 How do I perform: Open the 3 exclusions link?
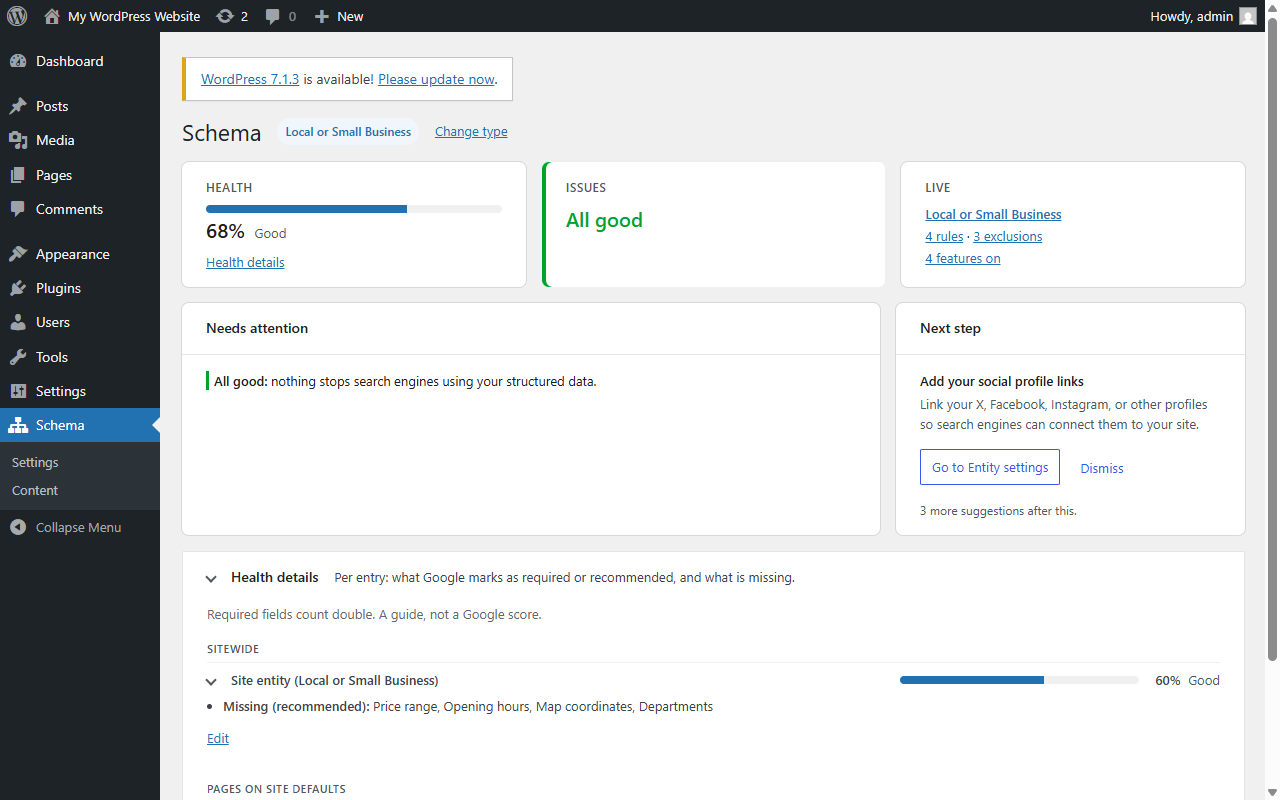click(x=1008, y=236)
